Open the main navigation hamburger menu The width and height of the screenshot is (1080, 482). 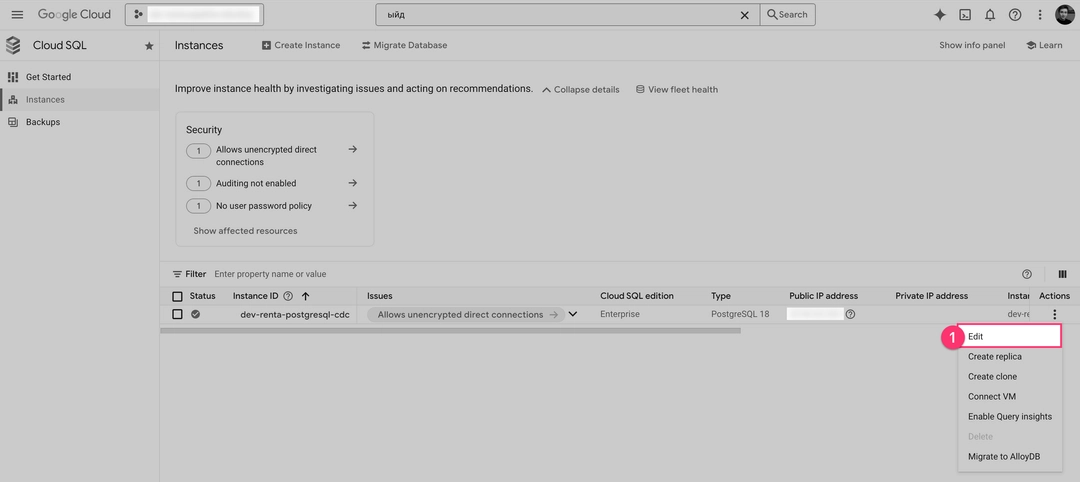pos(17,14)
